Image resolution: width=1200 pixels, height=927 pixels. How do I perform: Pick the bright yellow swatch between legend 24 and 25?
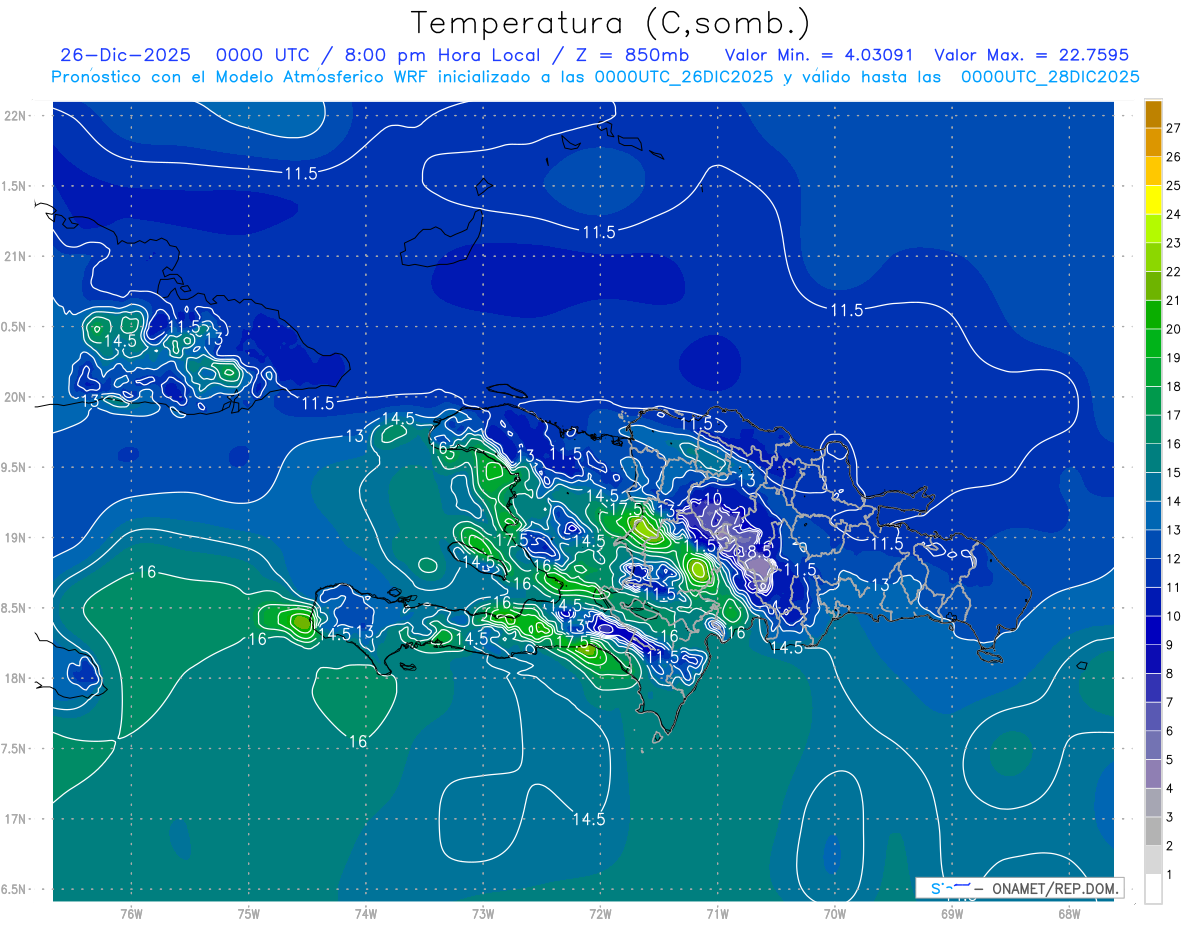pos(1153,200)
